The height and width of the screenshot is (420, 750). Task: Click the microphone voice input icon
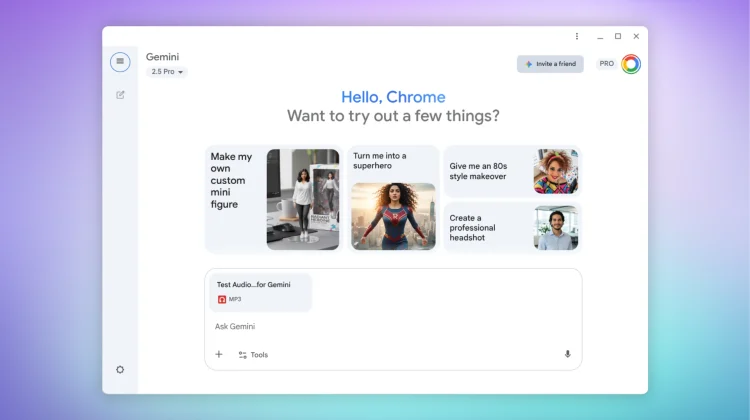coord(567,354)
